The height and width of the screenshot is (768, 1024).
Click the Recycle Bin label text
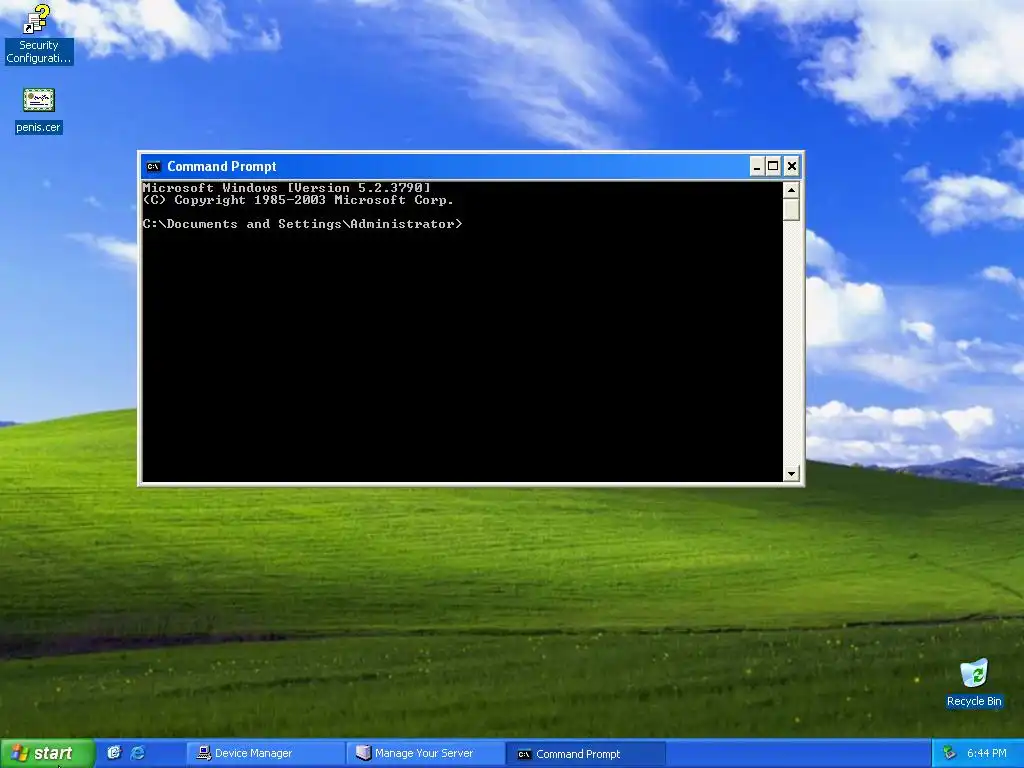pyautogui.click(x=974, y=701)
